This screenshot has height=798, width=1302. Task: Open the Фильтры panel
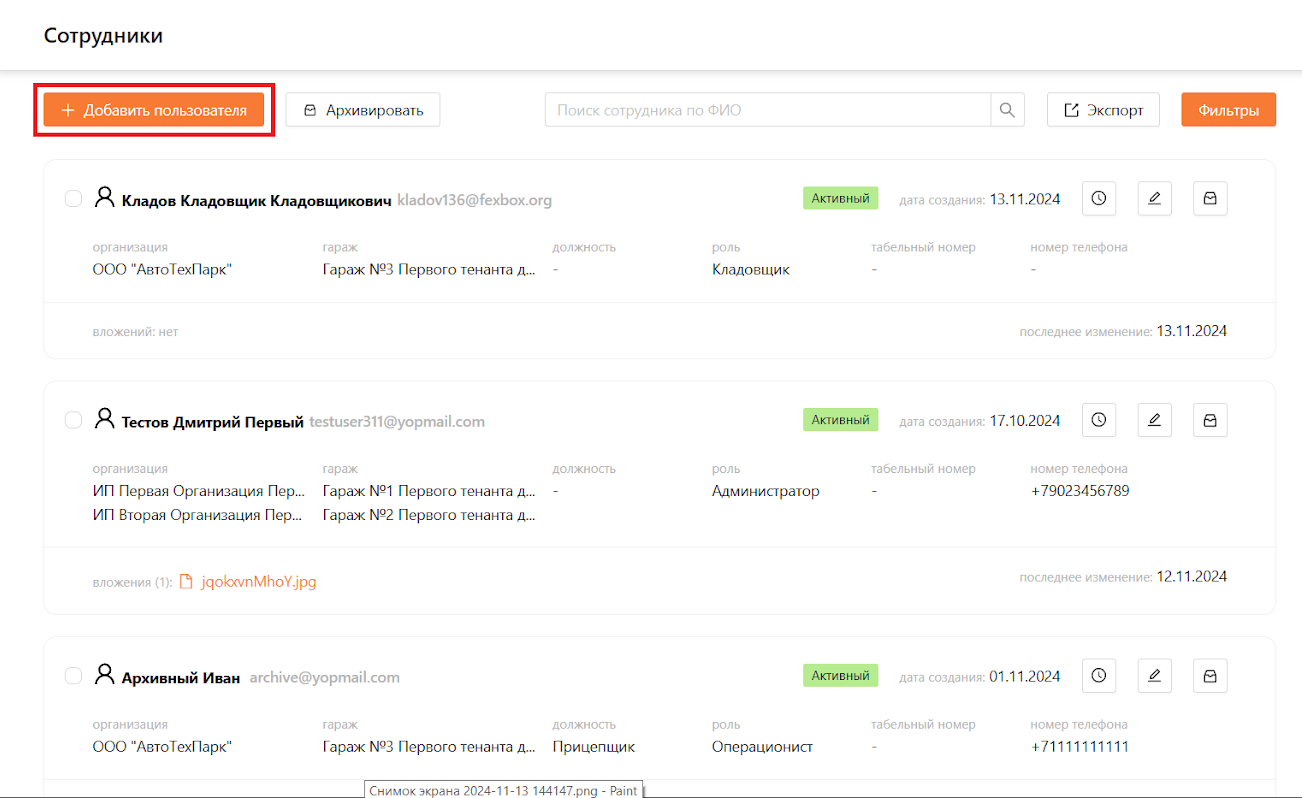point(1228,110)
